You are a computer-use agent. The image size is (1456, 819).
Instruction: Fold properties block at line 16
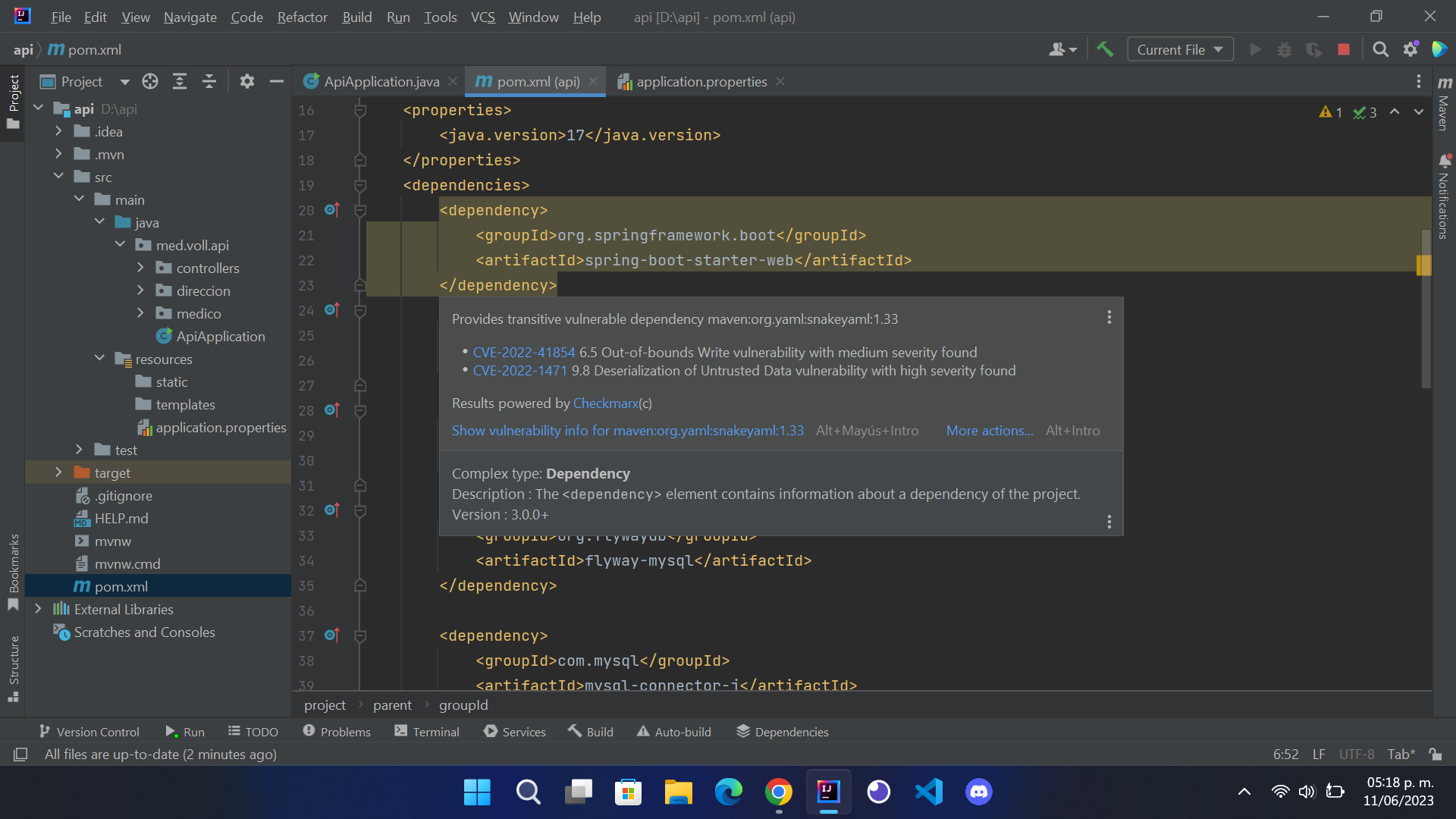(361, 110)
